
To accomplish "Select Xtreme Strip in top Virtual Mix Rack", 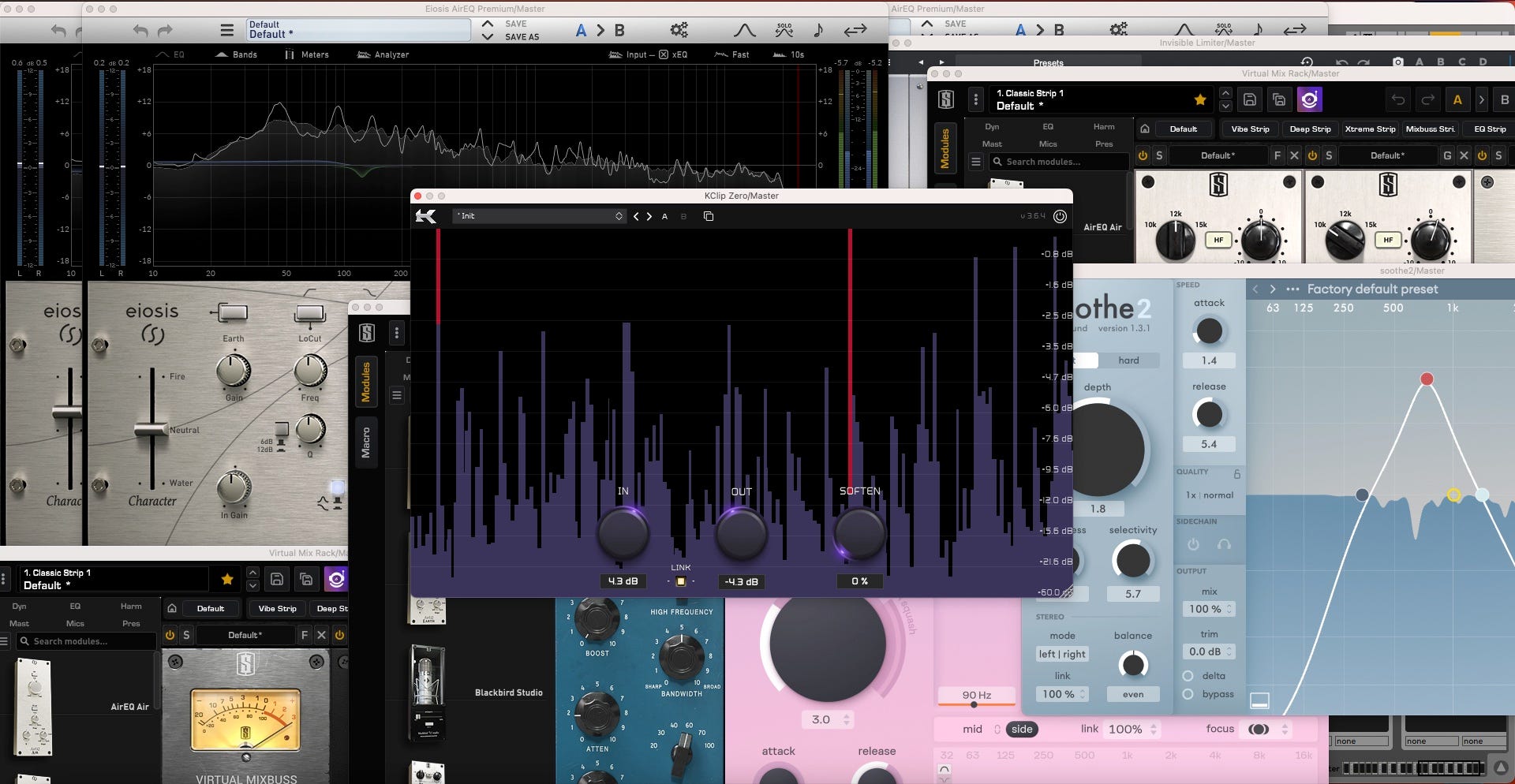I will click(1370, 129).
